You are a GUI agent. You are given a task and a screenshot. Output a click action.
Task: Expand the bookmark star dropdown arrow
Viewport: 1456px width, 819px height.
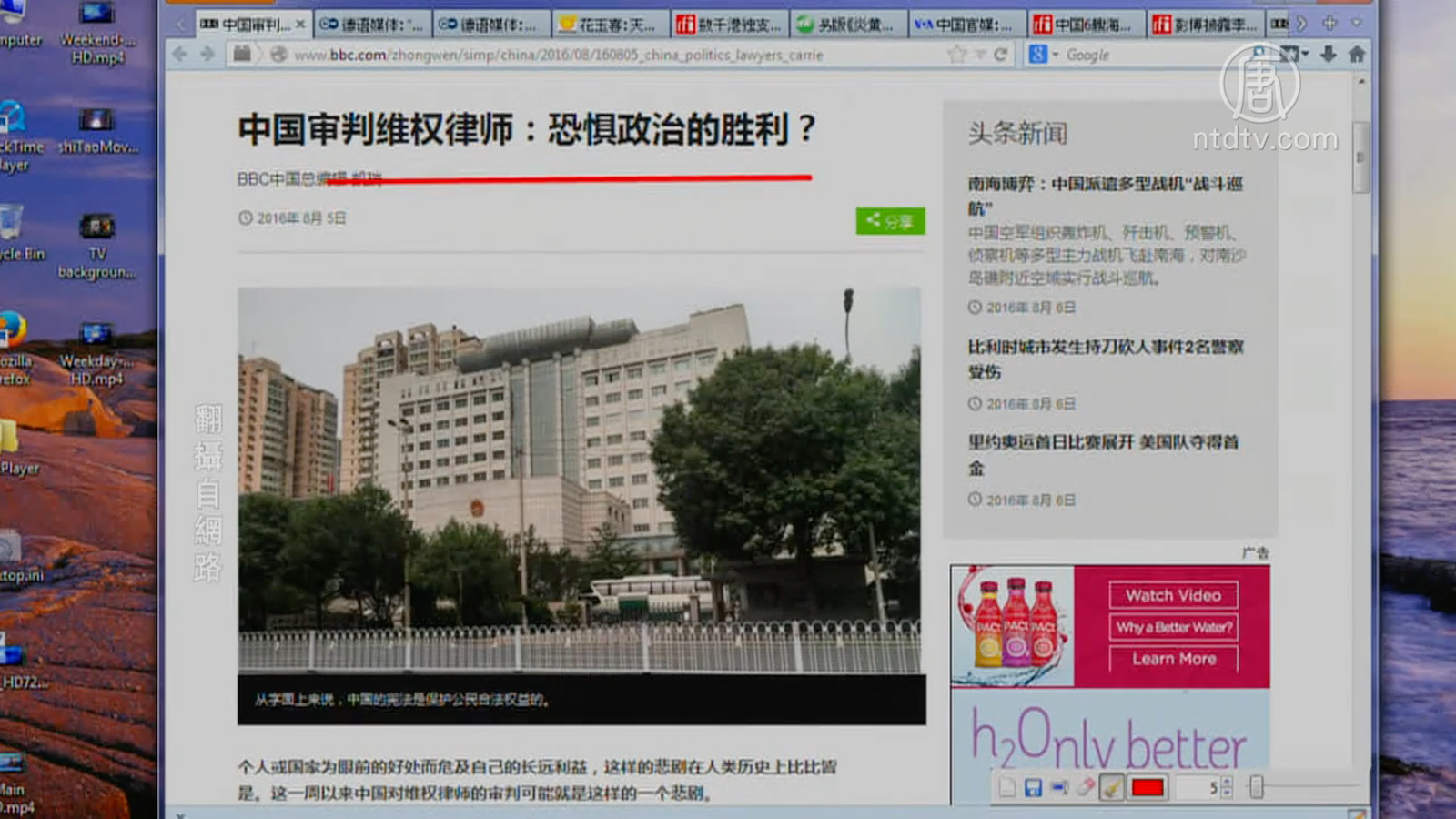pyautogui.click(x=980, y=55)
